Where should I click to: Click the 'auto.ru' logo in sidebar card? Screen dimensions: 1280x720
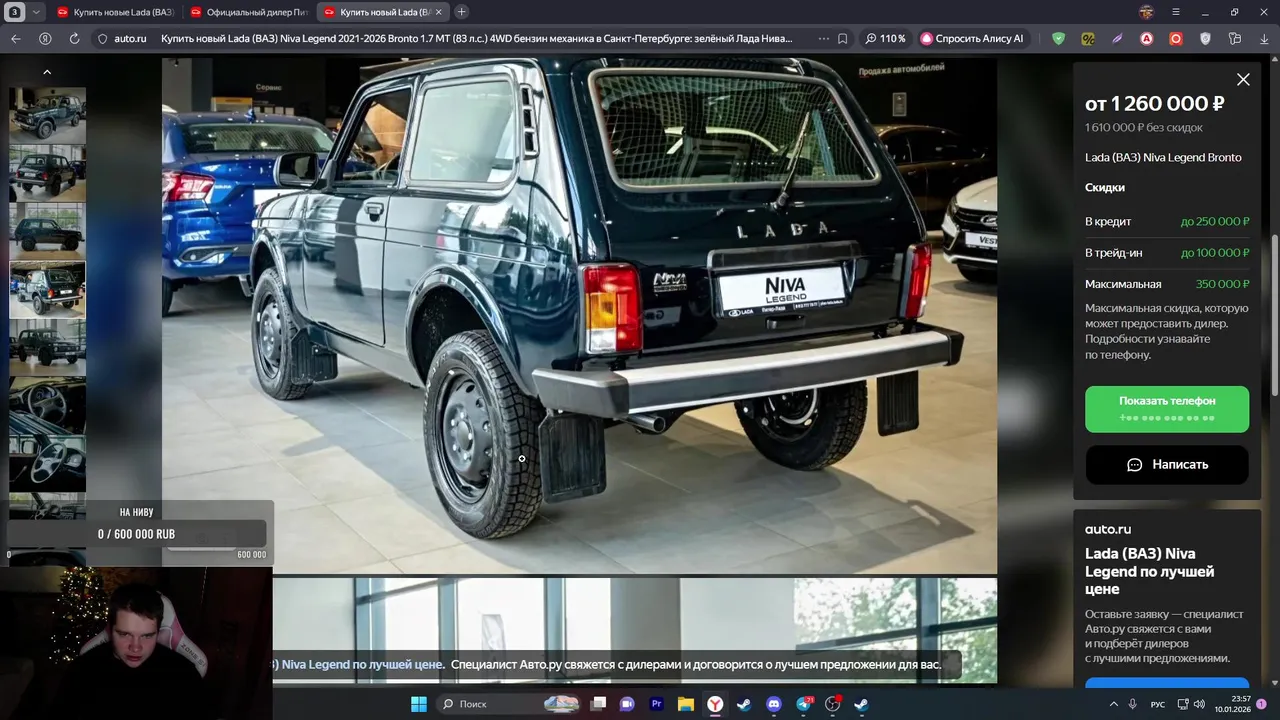tap(1108, 529)
